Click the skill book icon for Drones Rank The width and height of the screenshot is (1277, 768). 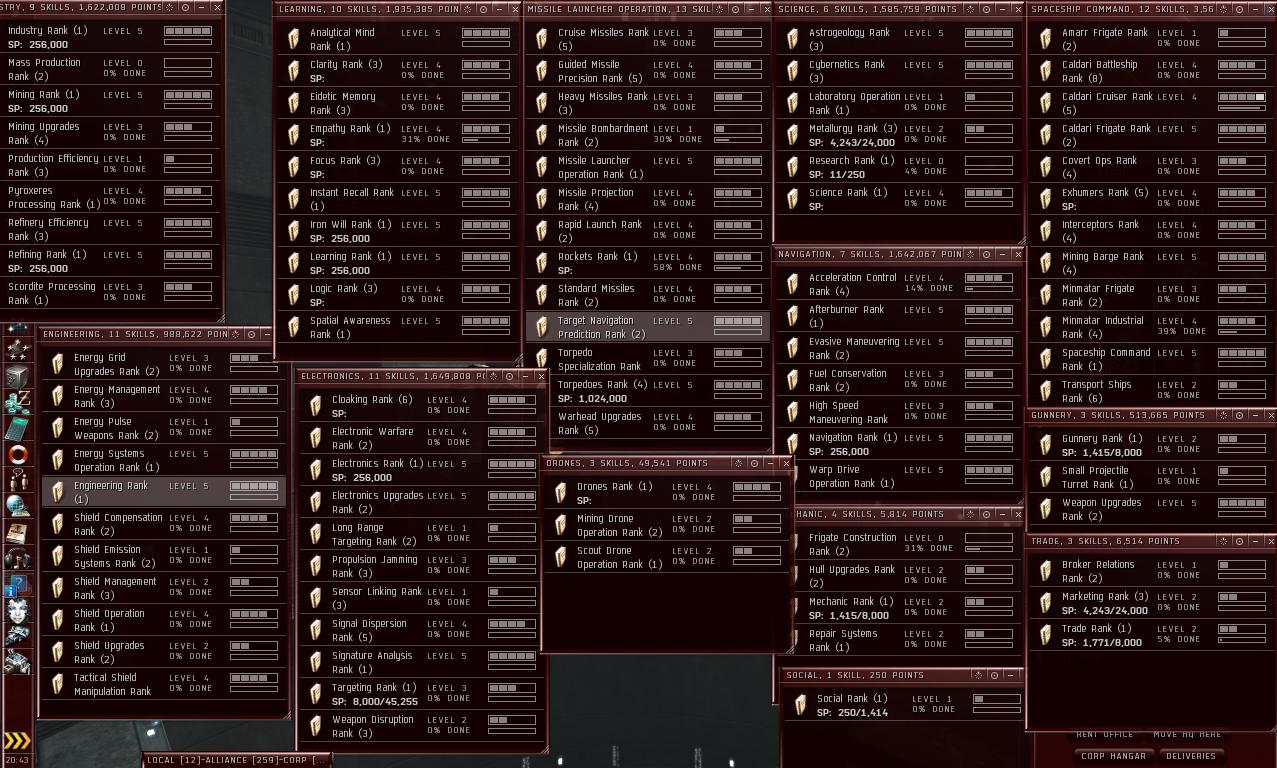[560, 493]
